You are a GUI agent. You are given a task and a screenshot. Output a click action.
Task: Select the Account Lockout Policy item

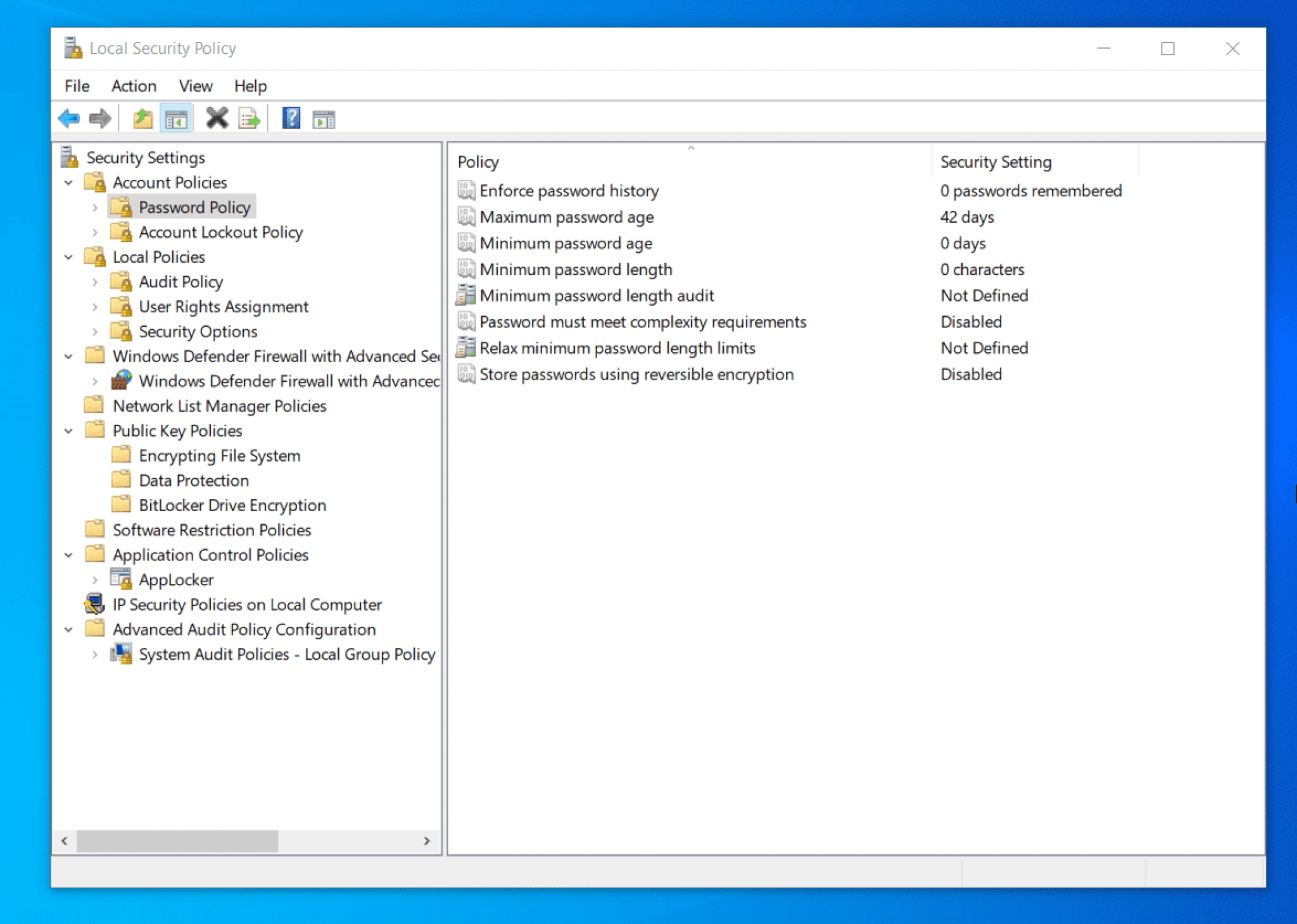pos(220,232)
